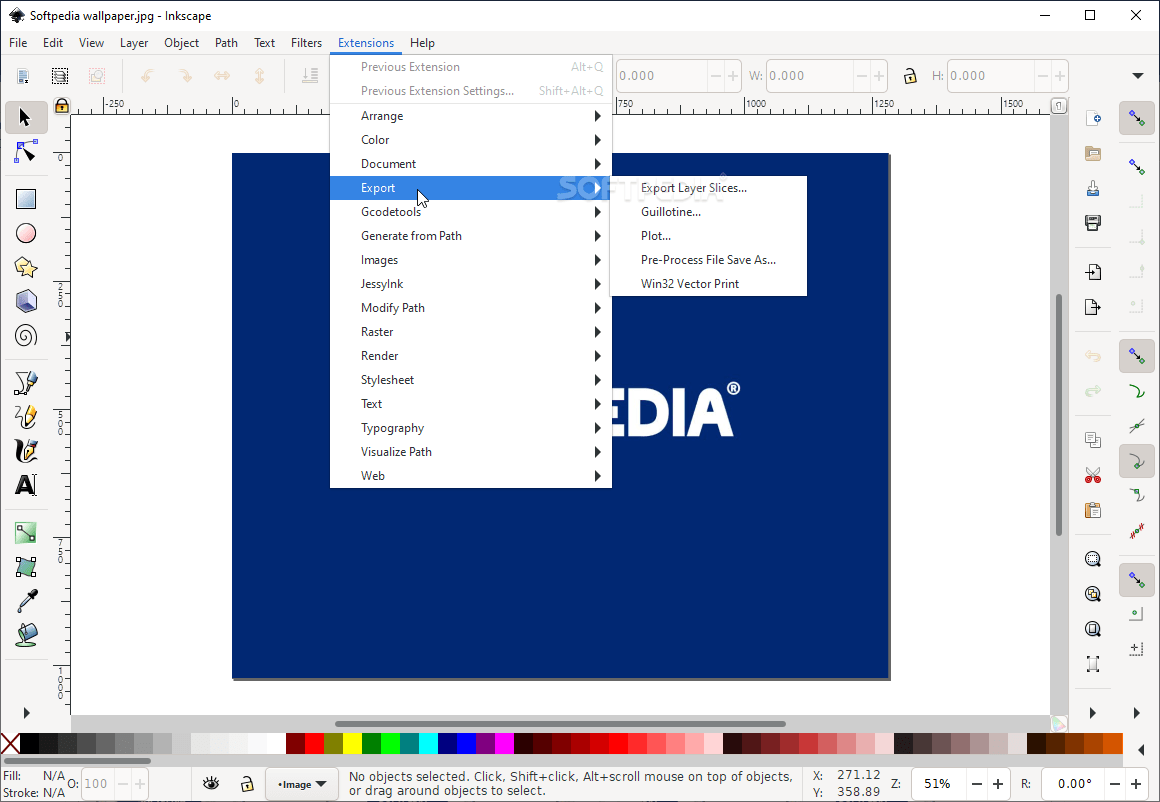Toggle the lock icon near width field
Image resolution: width=1160 pixels, height=802 pixels.
[908, 75]
